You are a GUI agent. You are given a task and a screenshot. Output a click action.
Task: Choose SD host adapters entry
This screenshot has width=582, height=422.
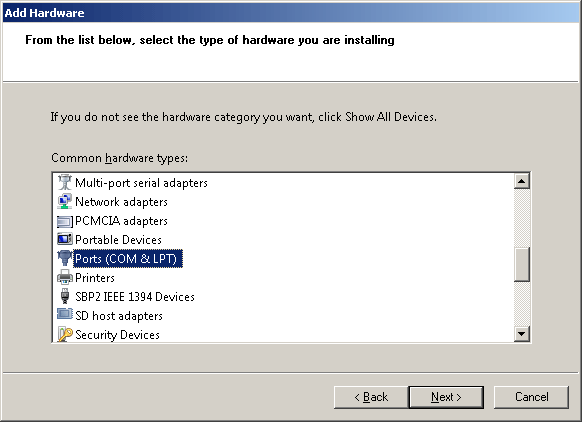click(119, 316)
